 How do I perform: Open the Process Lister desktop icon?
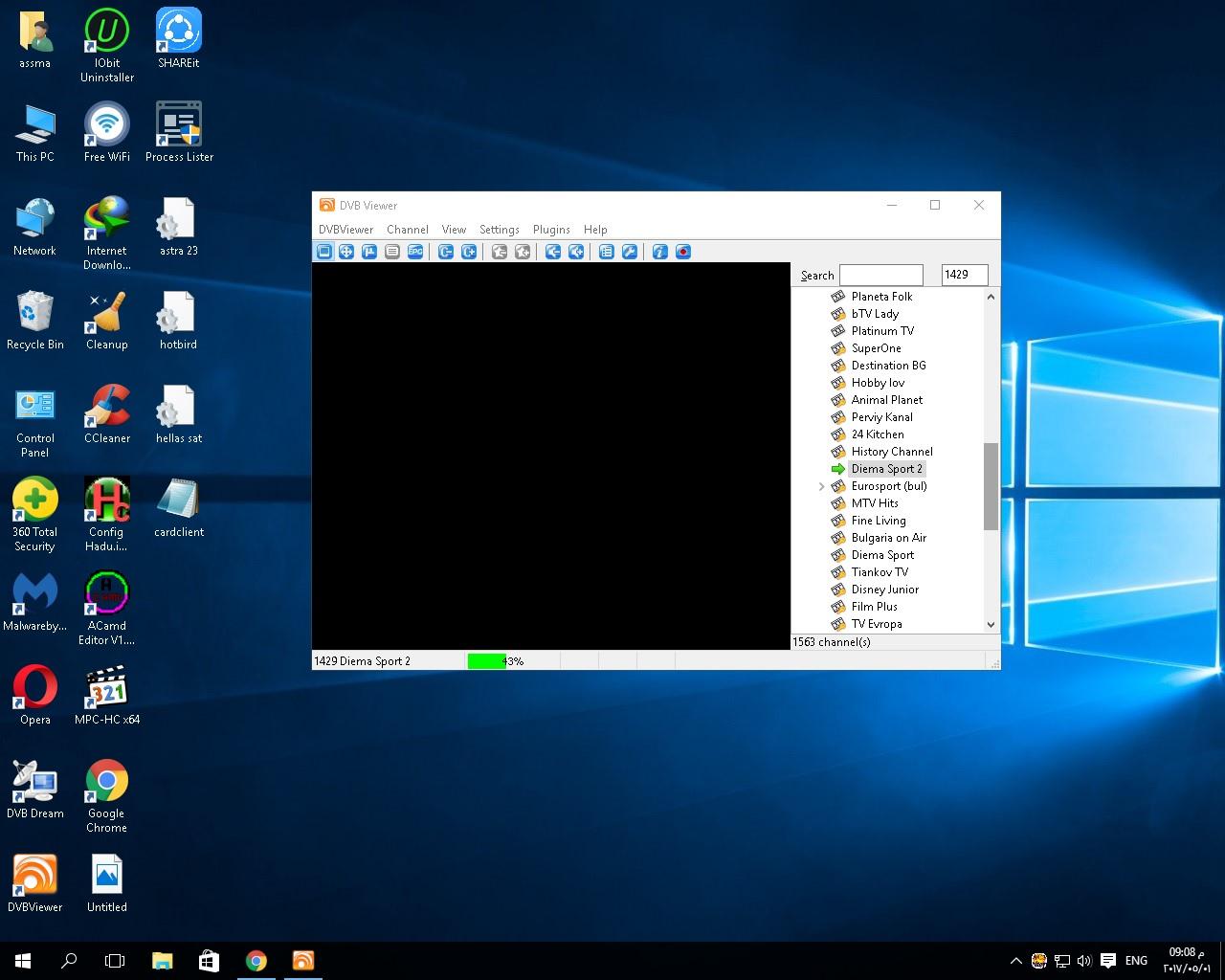[x=179, y=134]
